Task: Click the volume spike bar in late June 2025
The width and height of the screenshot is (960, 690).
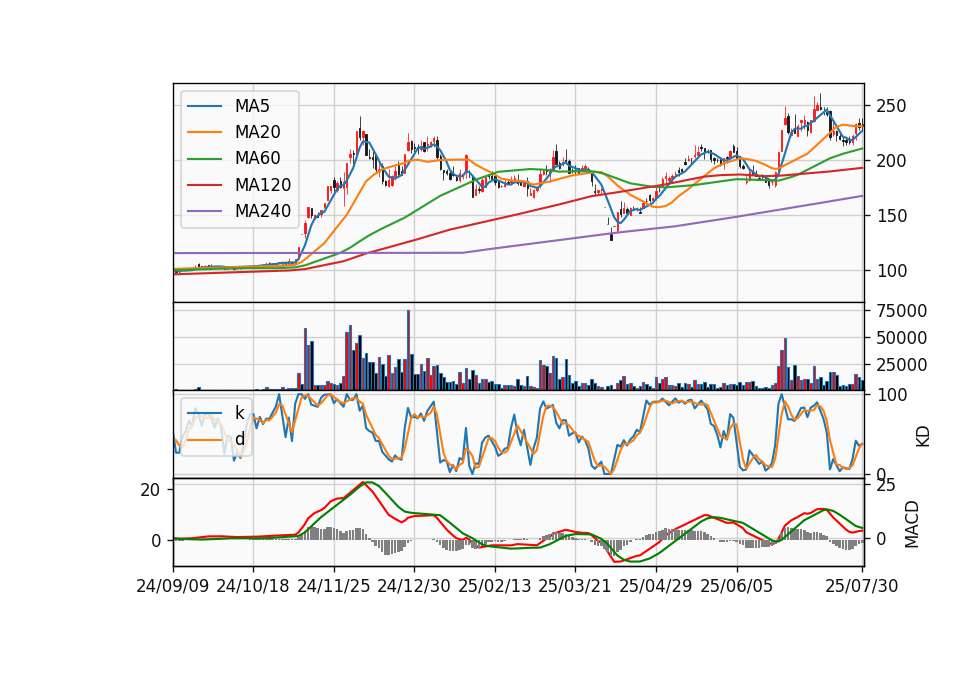Action: pos(786,364)
